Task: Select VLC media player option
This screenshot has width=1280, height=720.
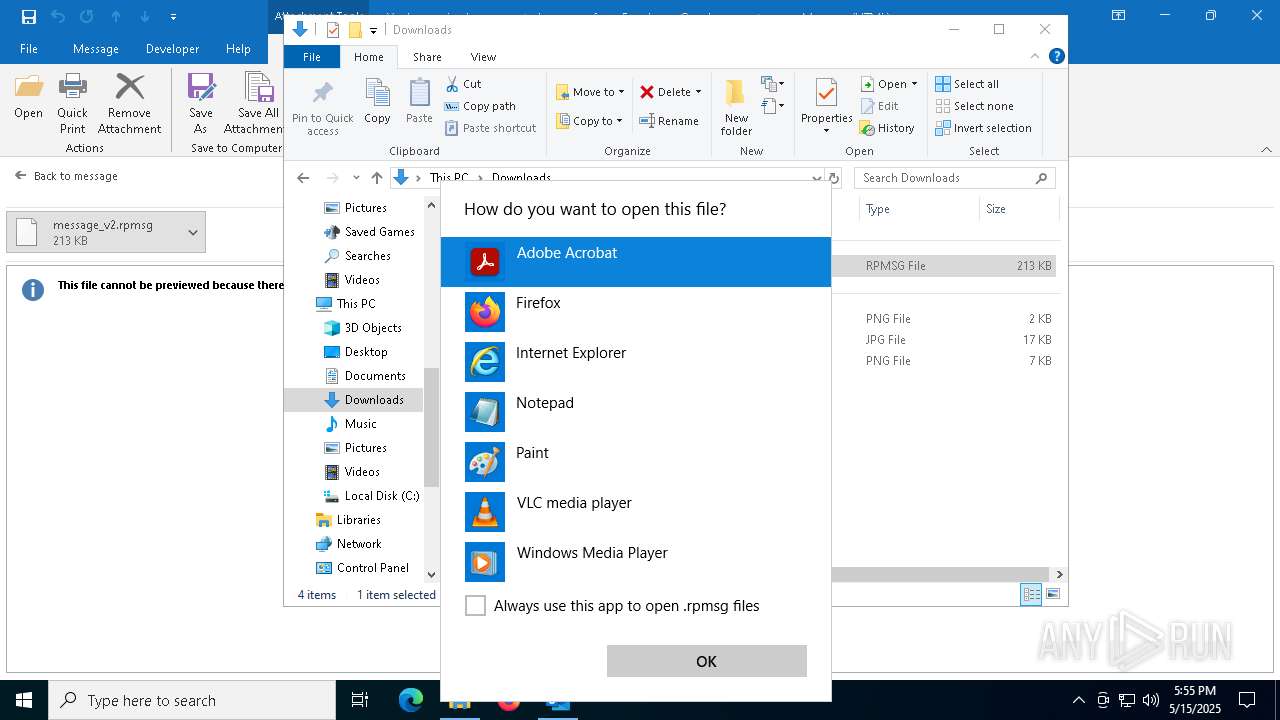Action: tap(635, 512)
